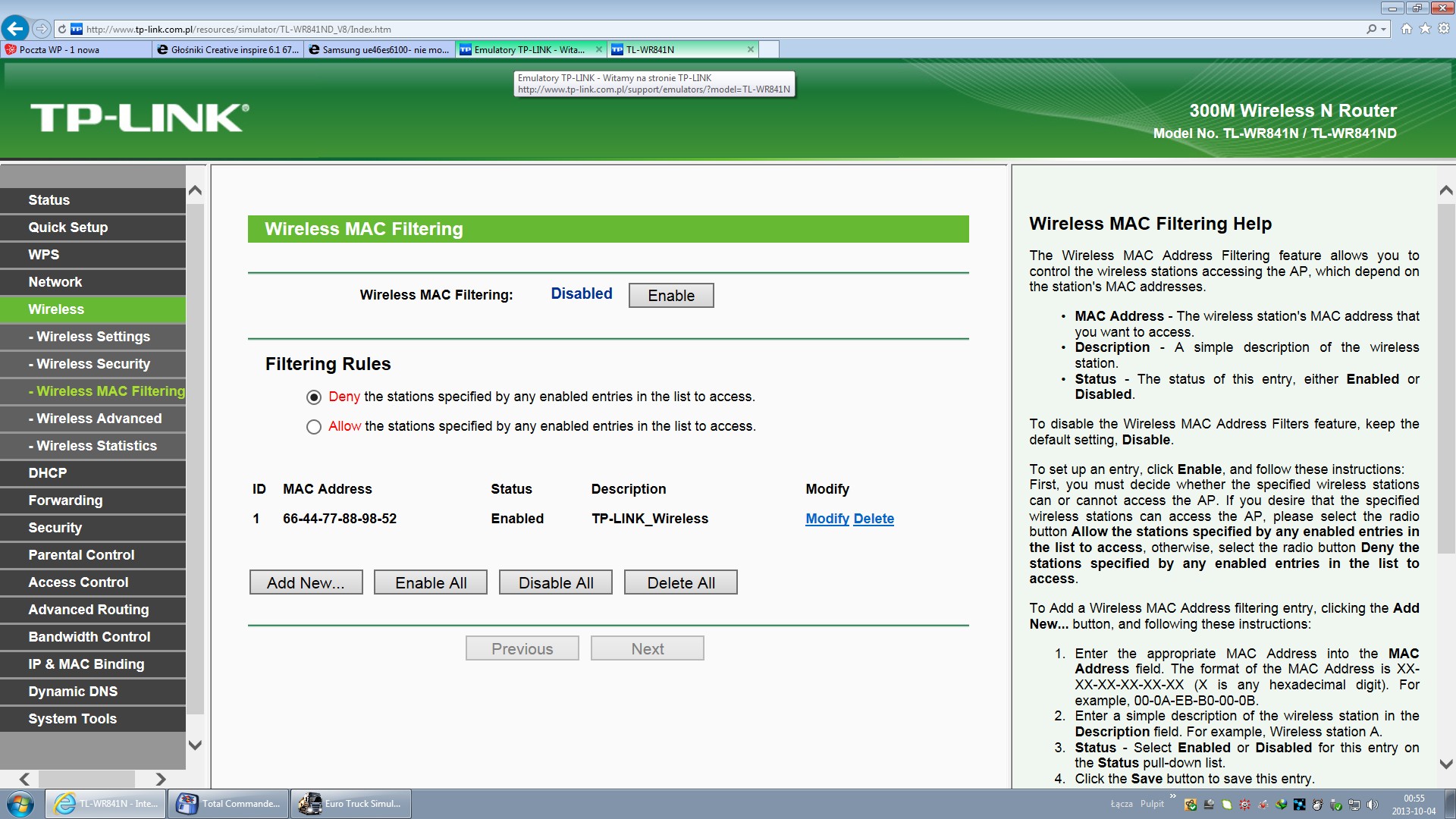Click the Delete link for entry 1
Image resolution: width=1456 pixels, height=819 pixels.
tap(874, 519)
